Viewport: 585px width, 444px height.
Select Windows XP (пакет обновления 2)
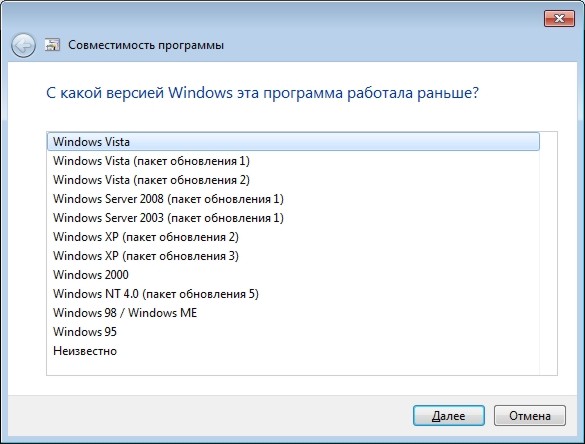(293, 237)
